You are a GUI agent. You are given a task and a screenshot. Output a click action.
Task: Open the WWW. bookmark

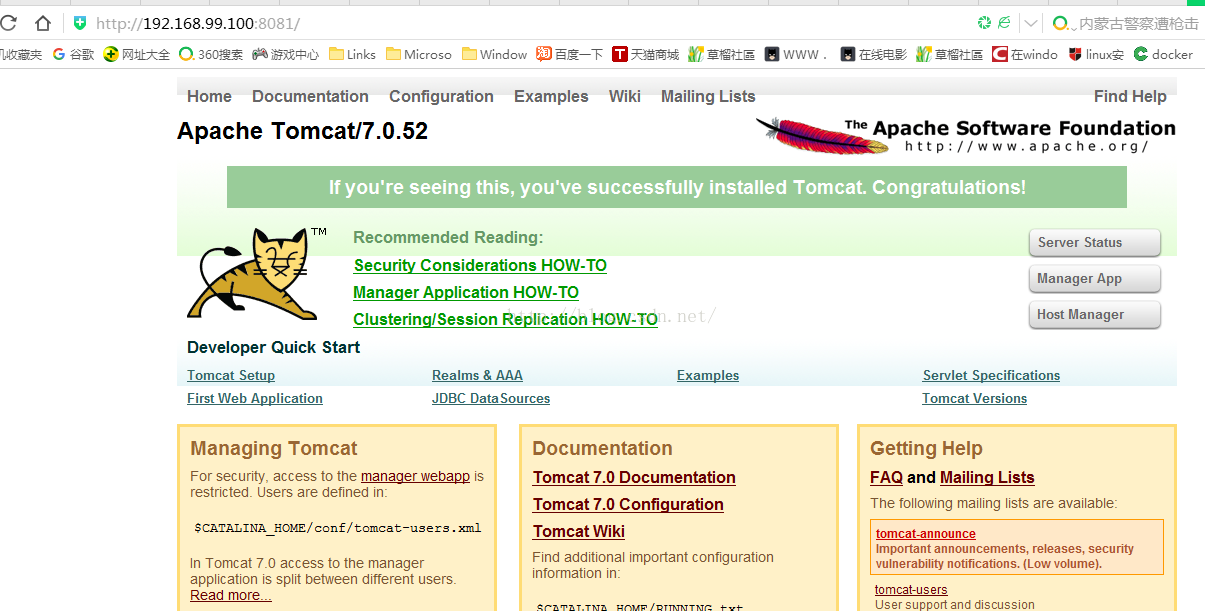click(797, 54)
